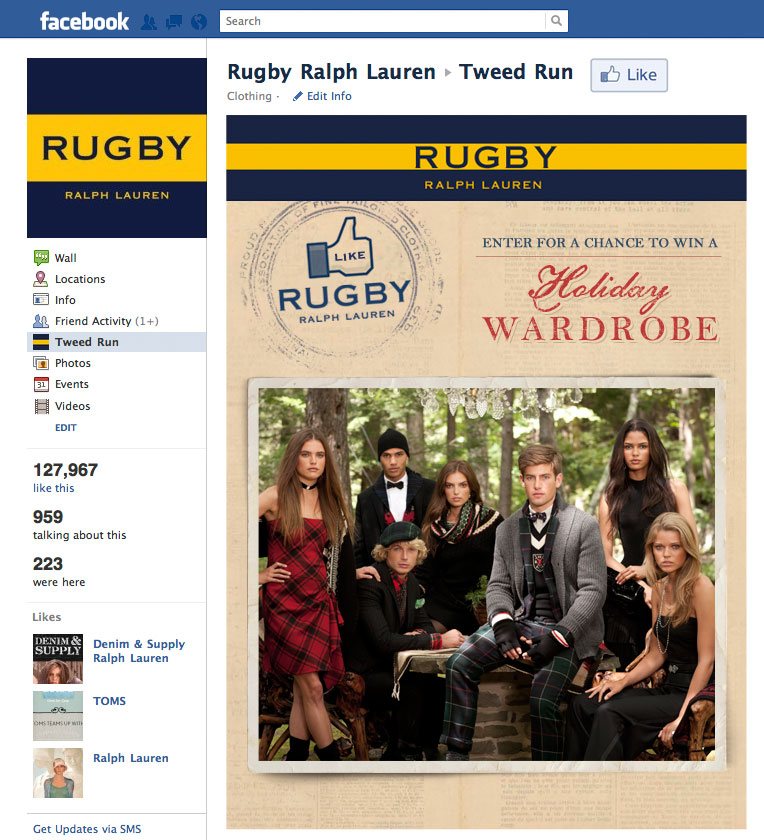Click the facebook logo

[x=84, y=21]
